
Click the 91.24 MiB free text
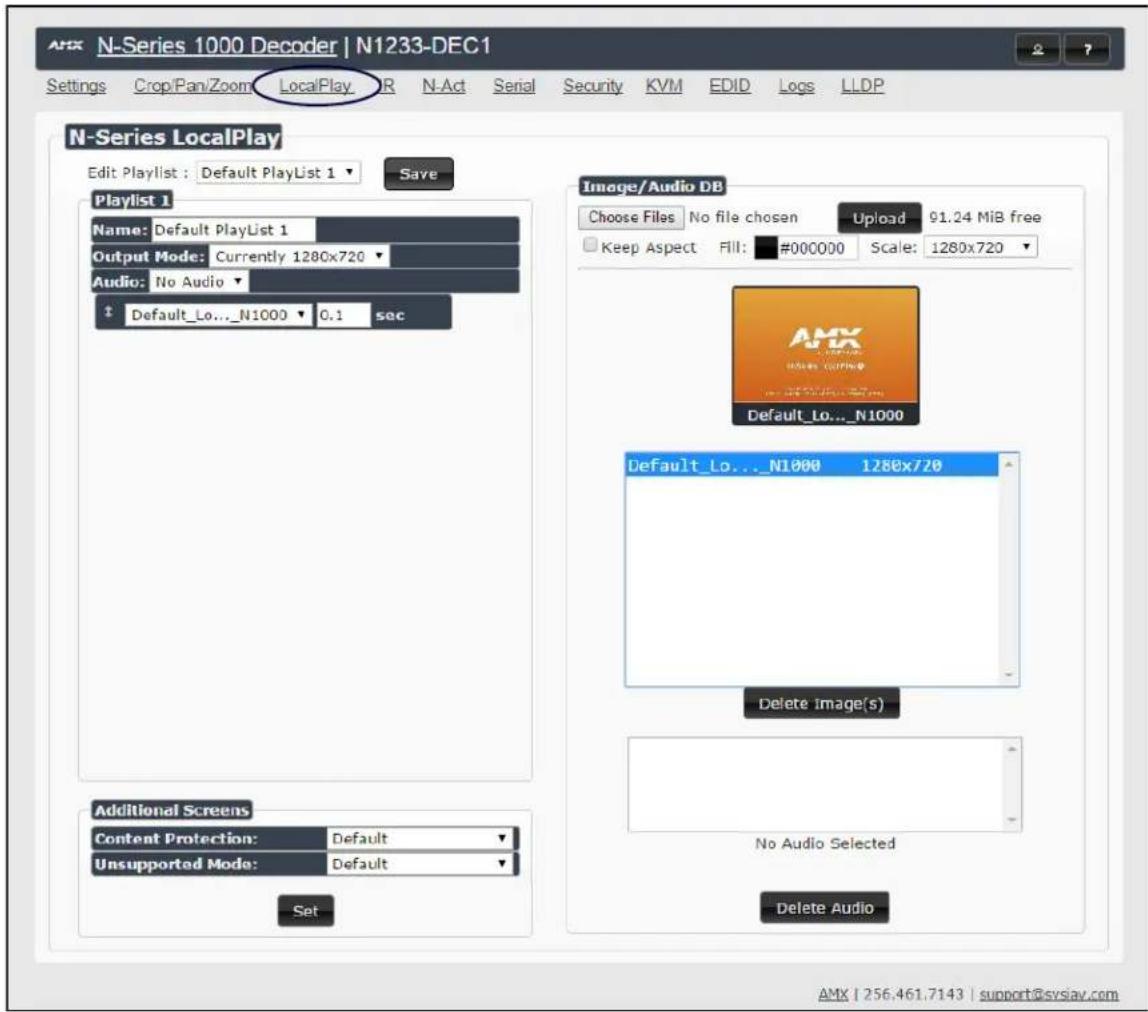pos(985,217)
